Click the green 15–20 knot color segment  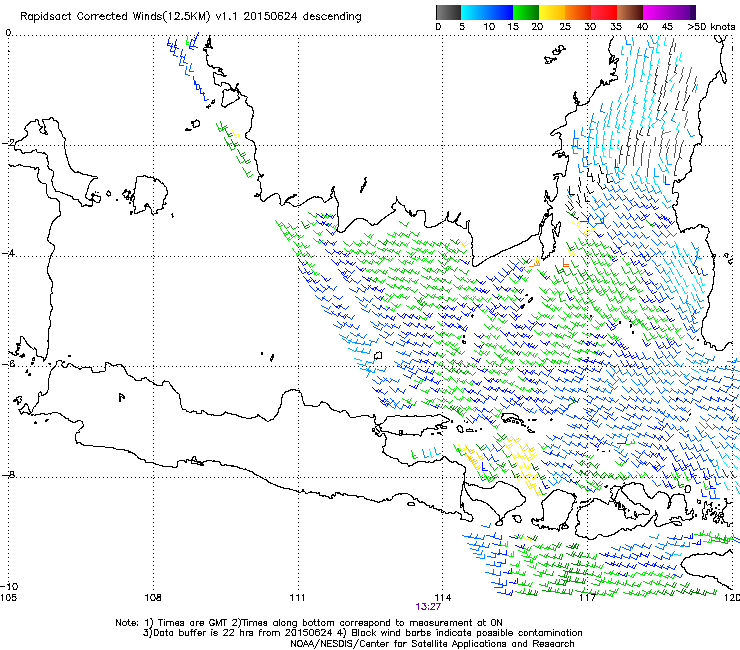coord(526,12)
